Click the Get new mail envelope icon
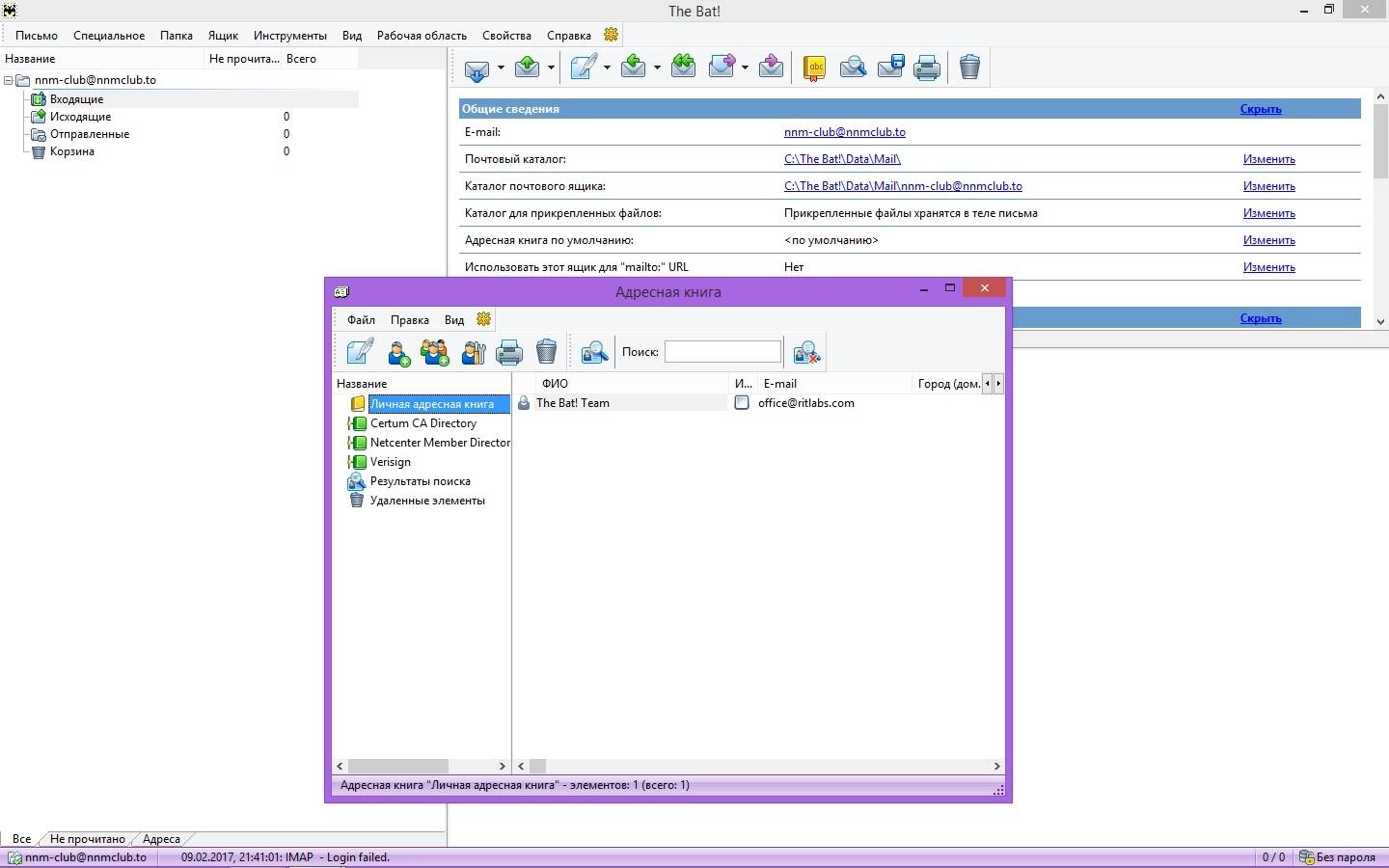Screen dimensions: 1389x868 476,68
